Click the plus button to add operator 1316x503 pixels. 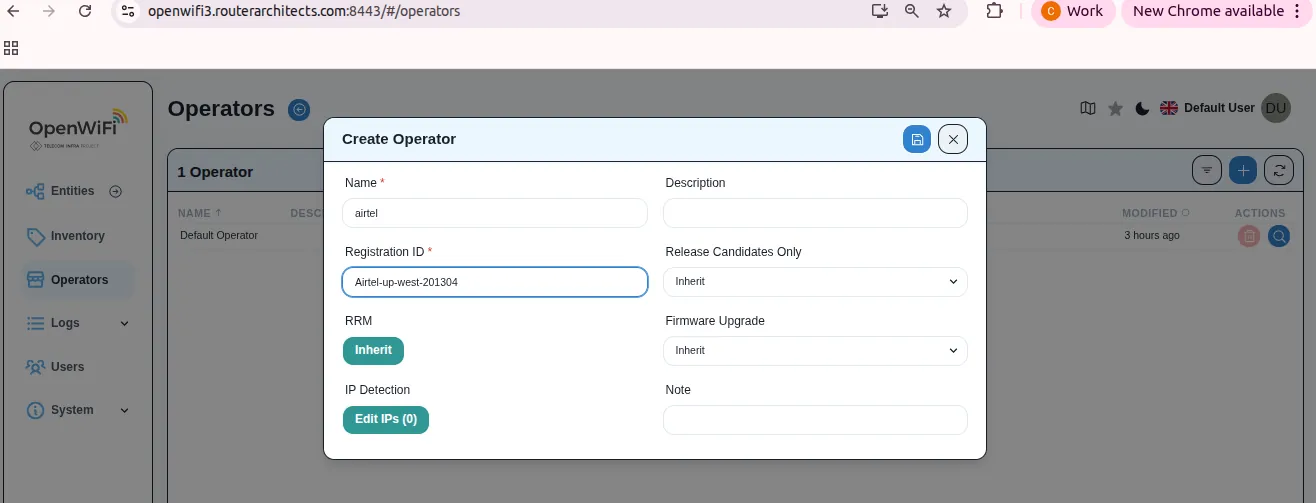1243,170
